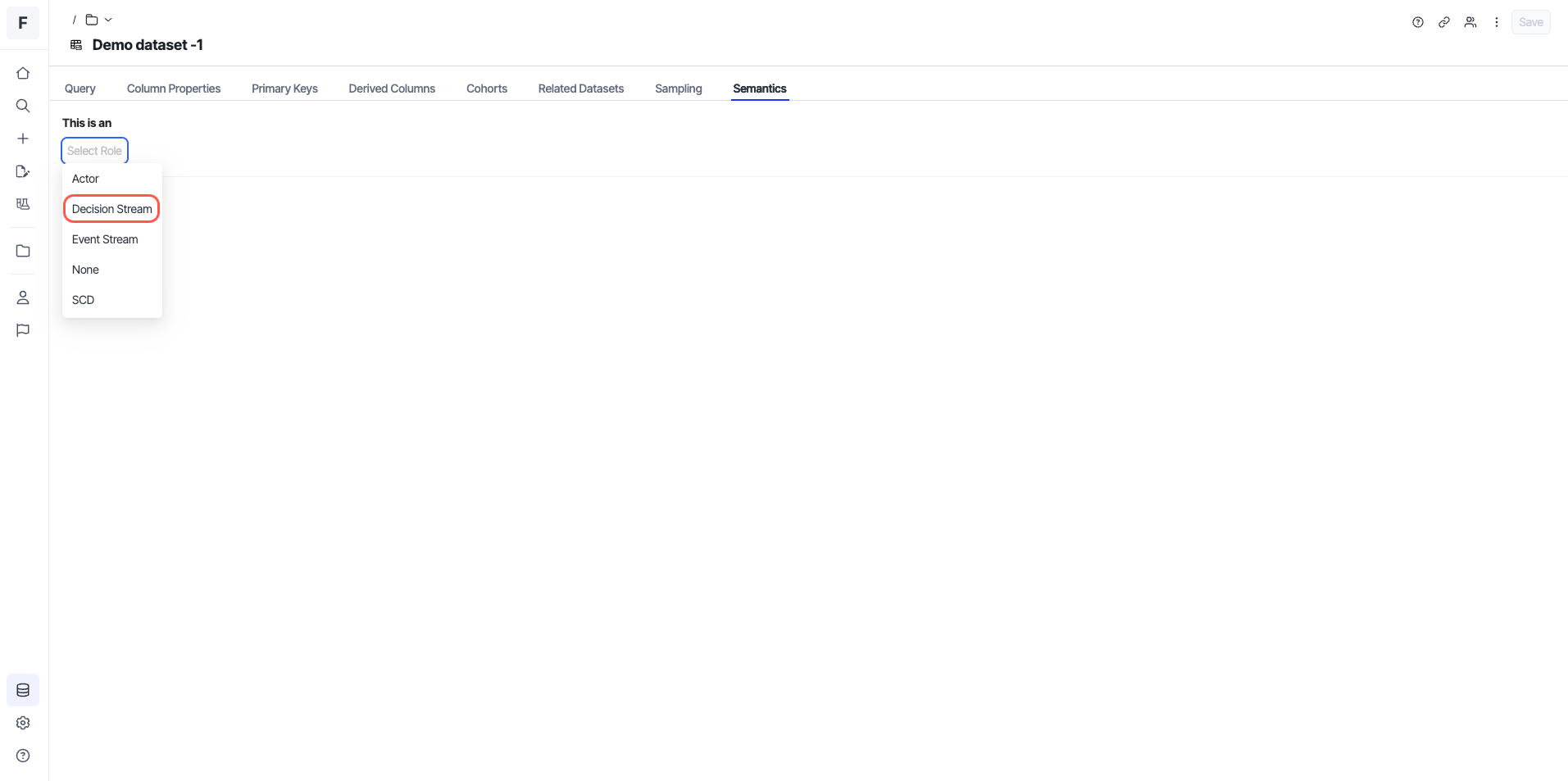This screenshot has height=781, width=1568.
Task: Open the folders section in the sidebar
Action: pos(22,250)
